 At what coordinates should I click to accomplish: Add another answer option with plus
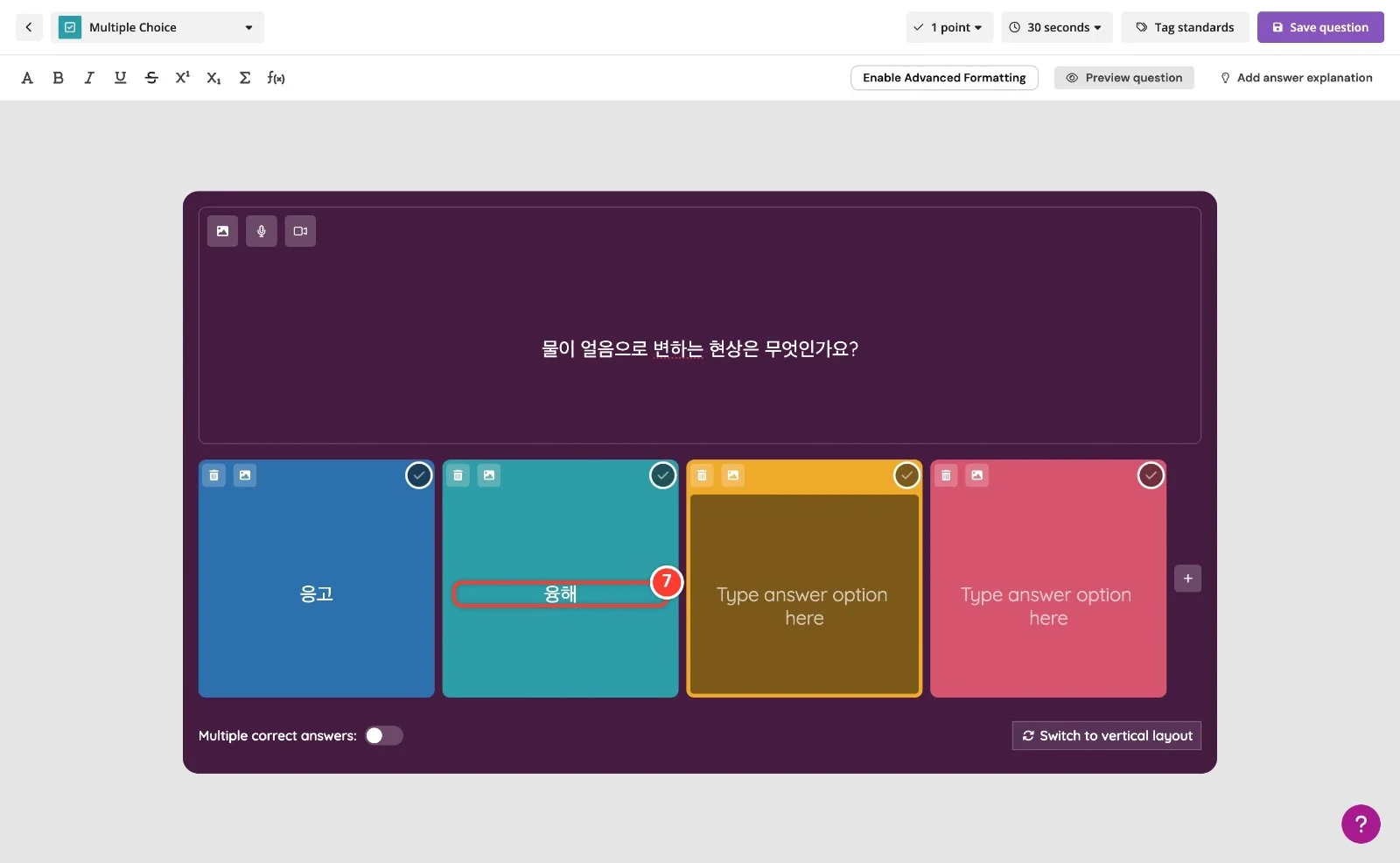1187,579
